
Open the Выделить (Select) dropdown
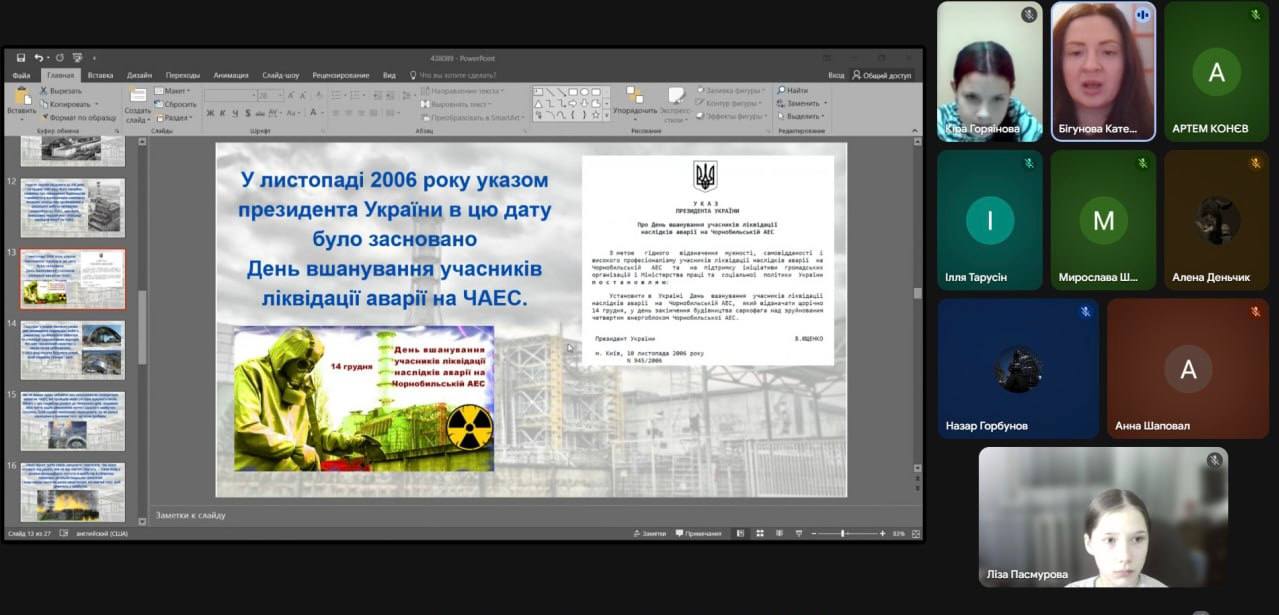pos(802,116)
